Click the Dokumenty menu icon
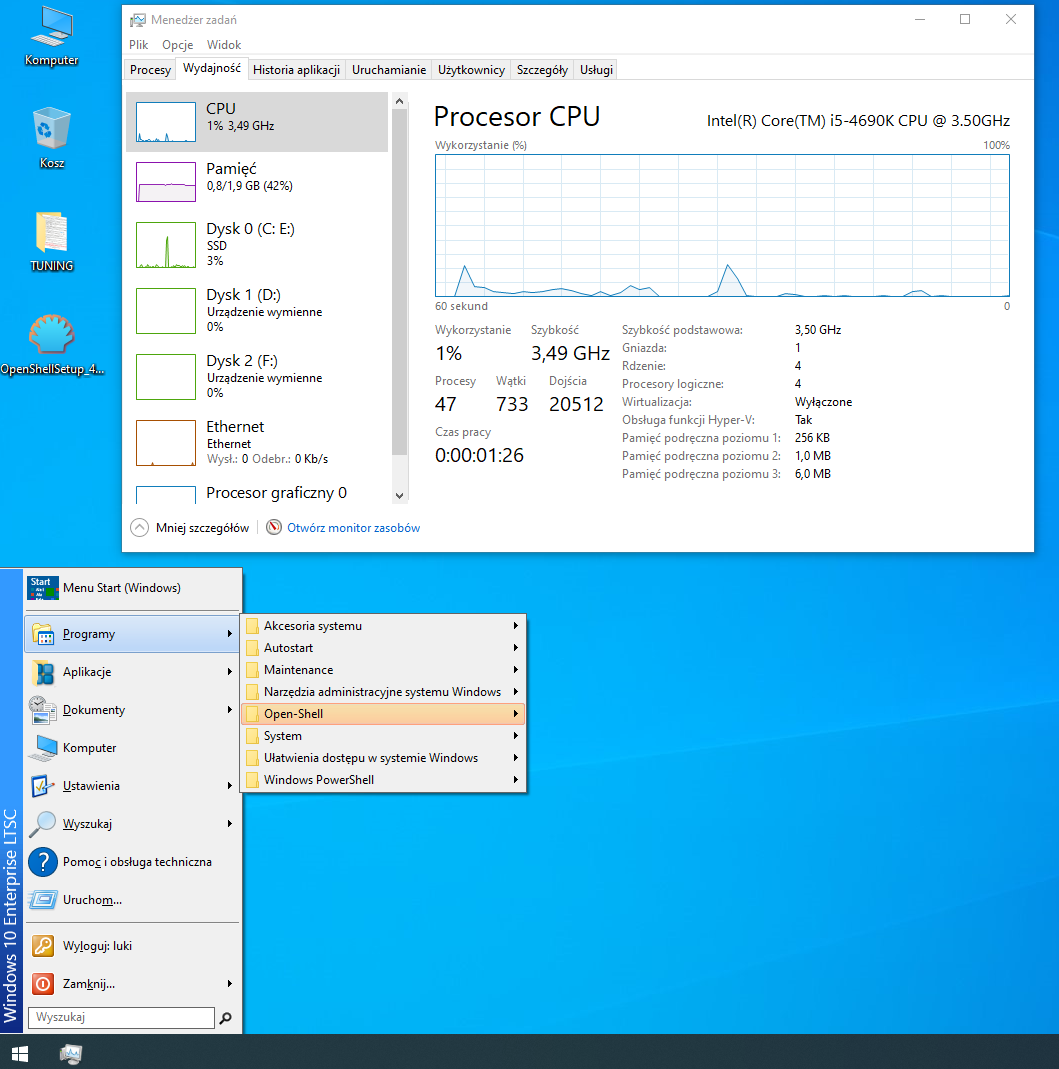The height and width of the screenshot is (1069, 1059). (x=44, y=710)
